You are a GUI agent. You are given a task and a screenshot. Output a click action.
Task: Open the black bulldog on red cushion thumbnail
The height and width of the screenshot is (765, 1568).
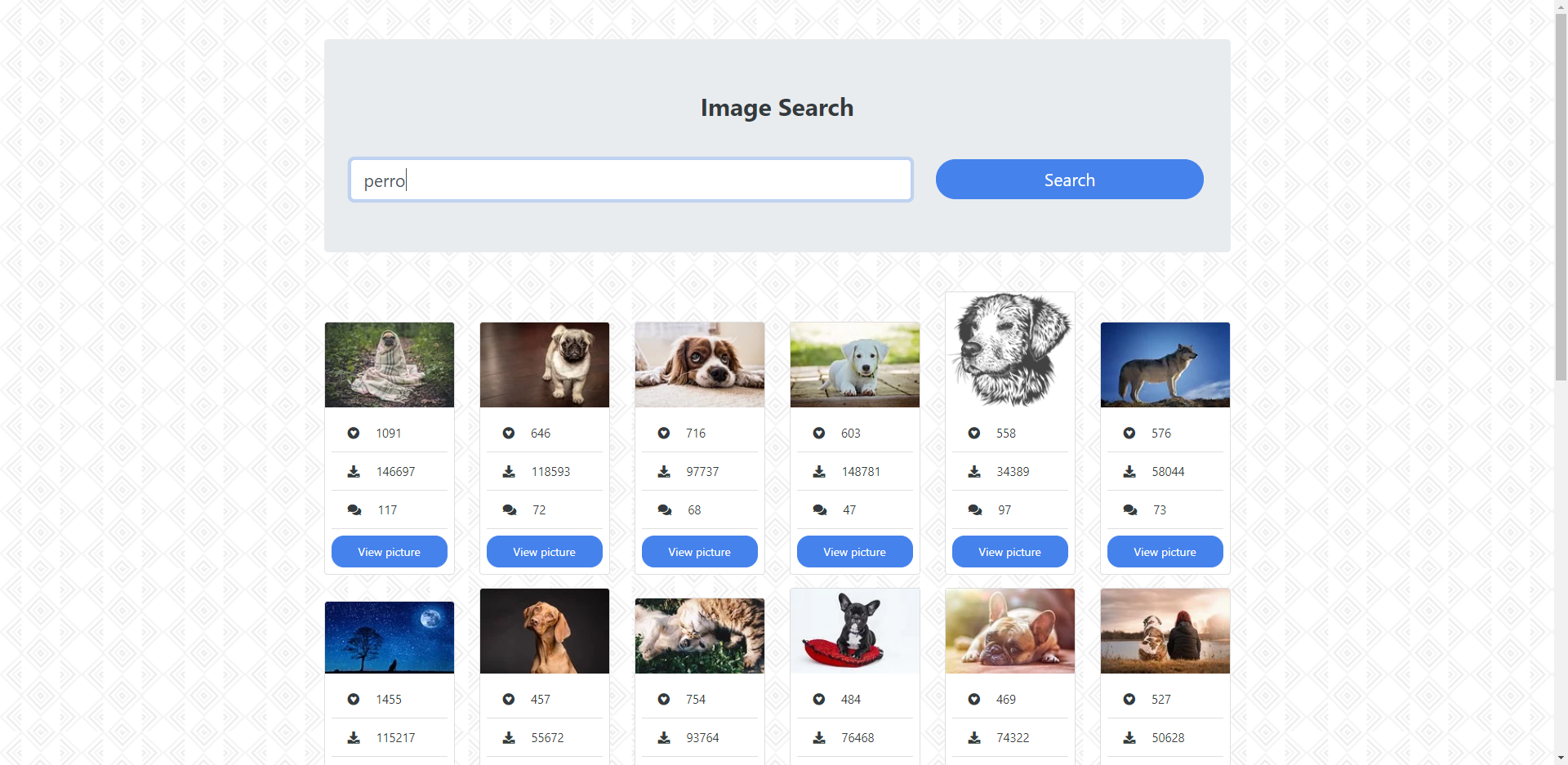(855, 631)
